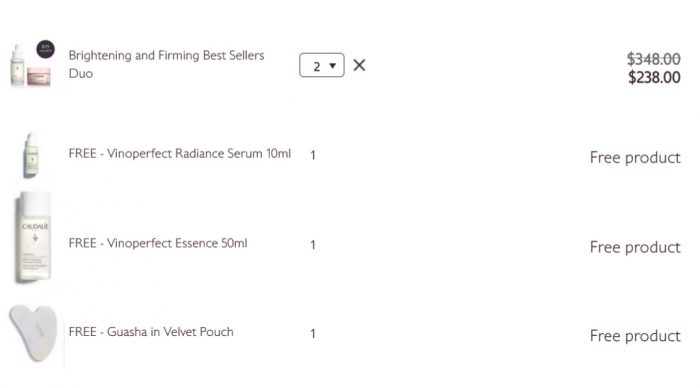Open FREE Vinoperfect Radiance Serum 10ml link
The image size is (700, 388).
(x=179, y=154)
